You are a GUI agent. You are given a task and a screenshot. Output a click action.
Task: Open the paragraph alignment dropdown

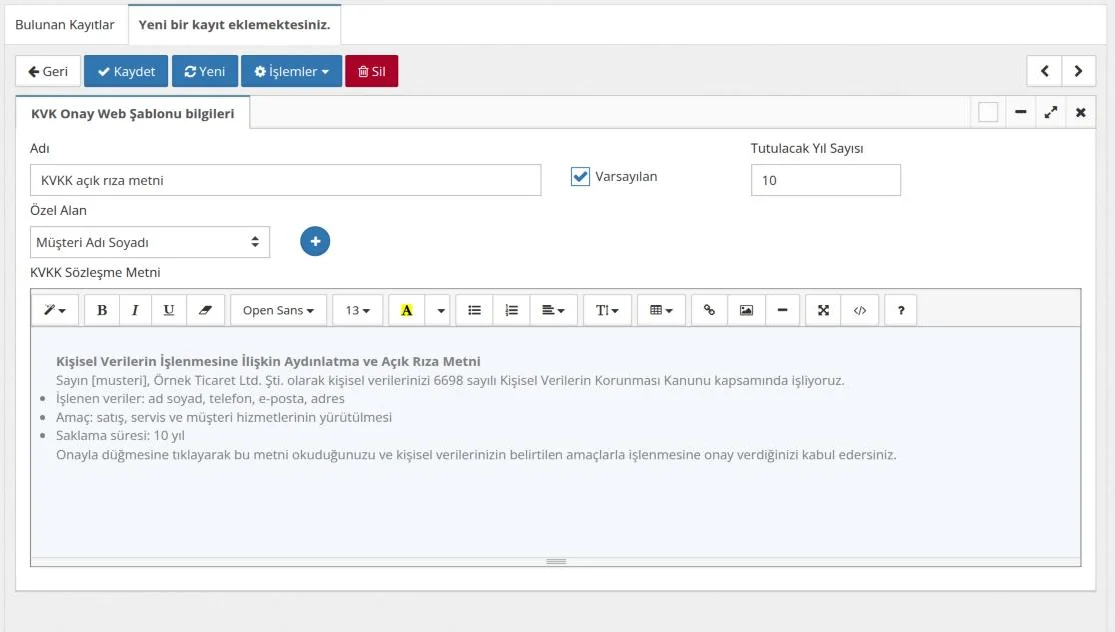click(x=553, y=310)
